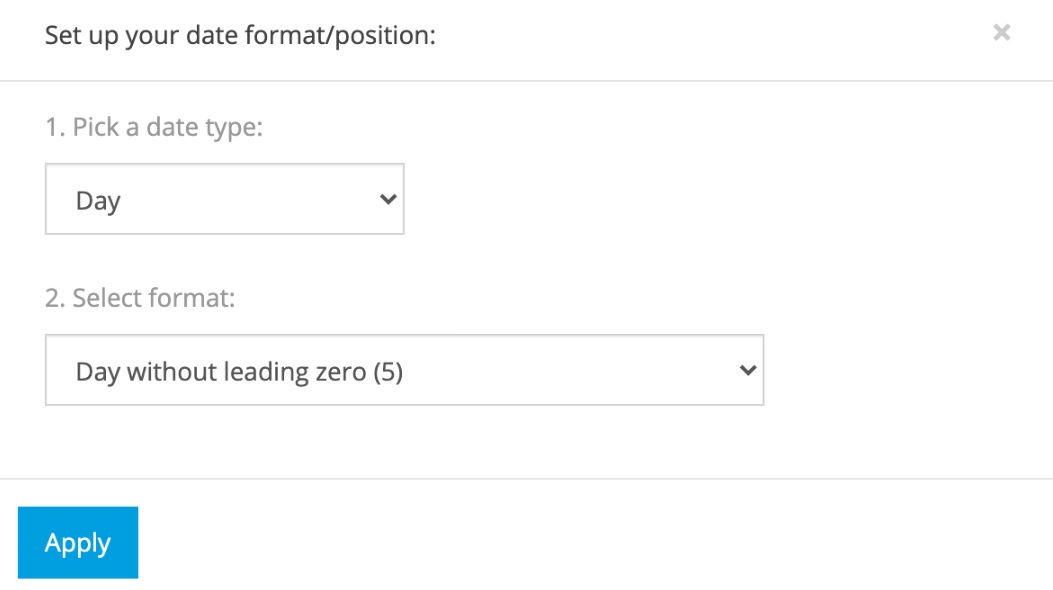Close the date format dialog with X
This screenshot has width=1053, height=590.
pos(1001,33)
